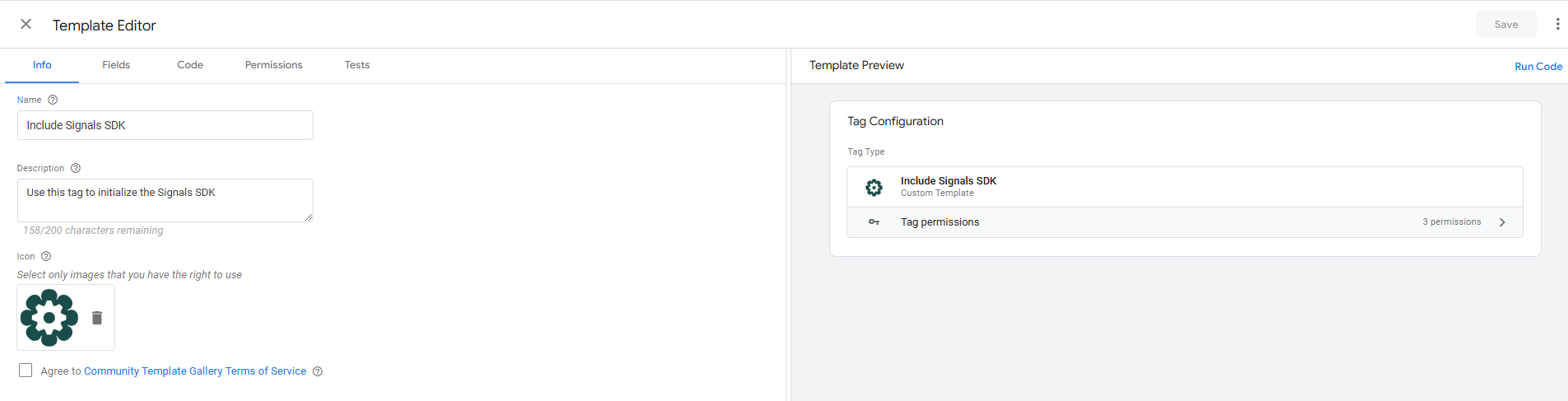This screenshot has height=401, width=1568.
Task: Switch to the Fields tab
Action: (x=116, y=65)
